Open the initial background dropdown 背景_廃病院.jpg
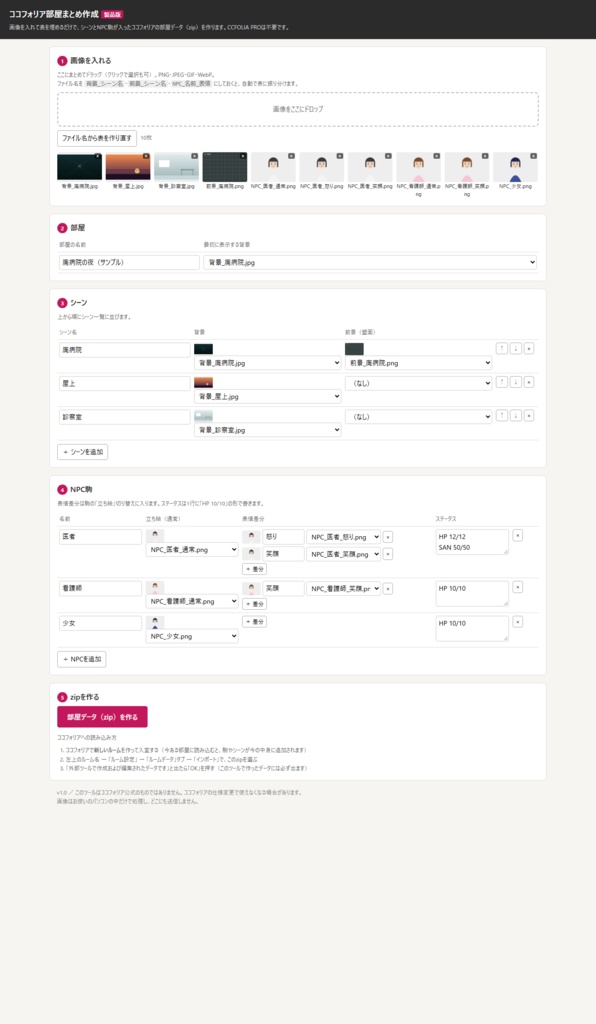 click(370, 262)
